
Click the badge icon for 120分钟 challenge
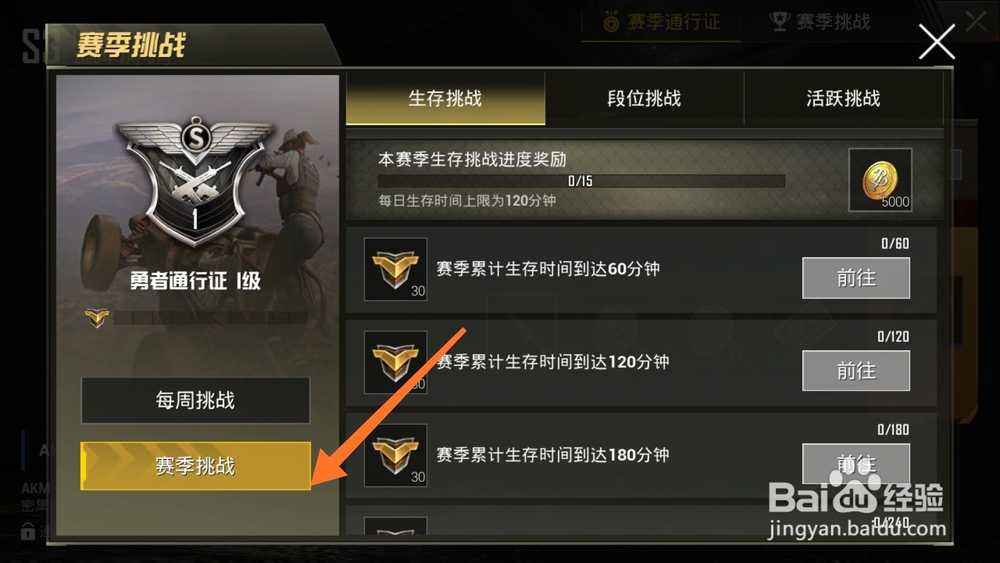point(395,362)
